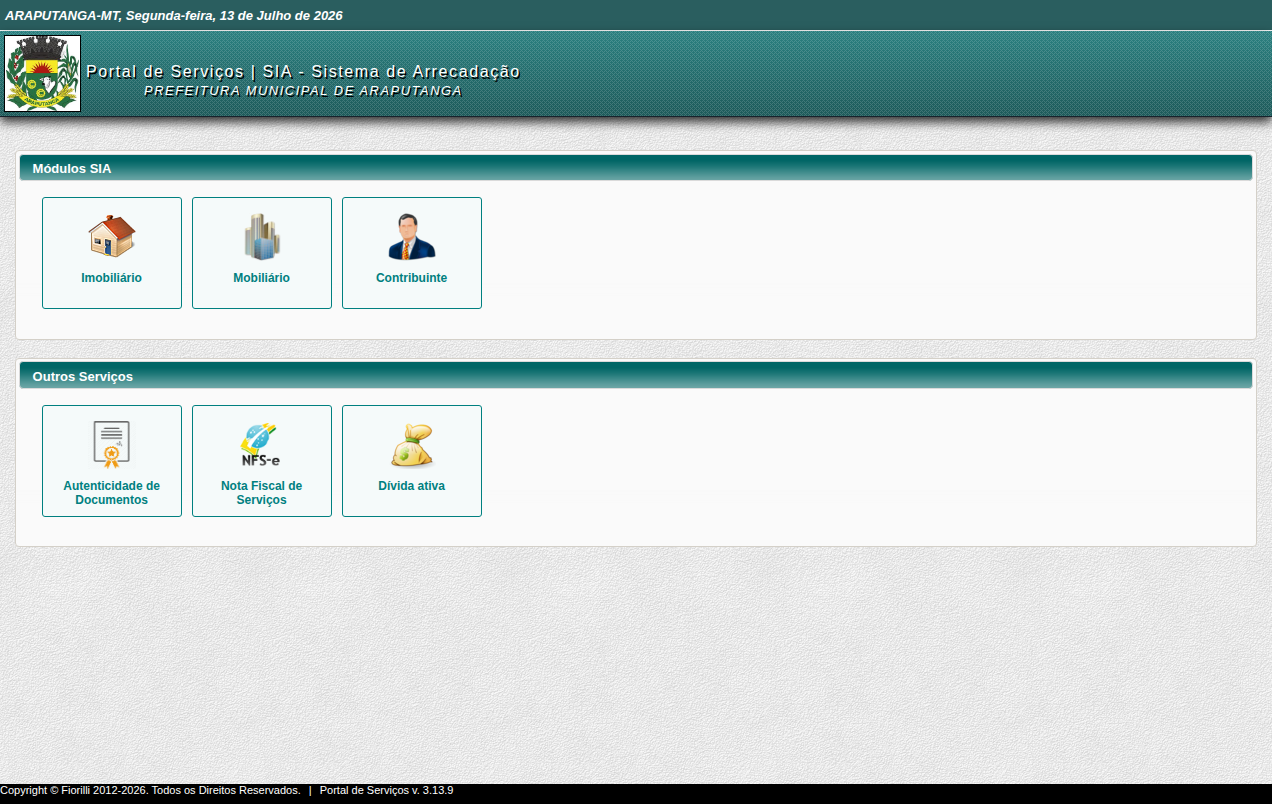Image resolution: width=1272 pixels, height=804 pixels.
Task: Click Prefeitura Municipal de Araputanga subtitle
Action: pyautogui.click(x=303, y=91)
